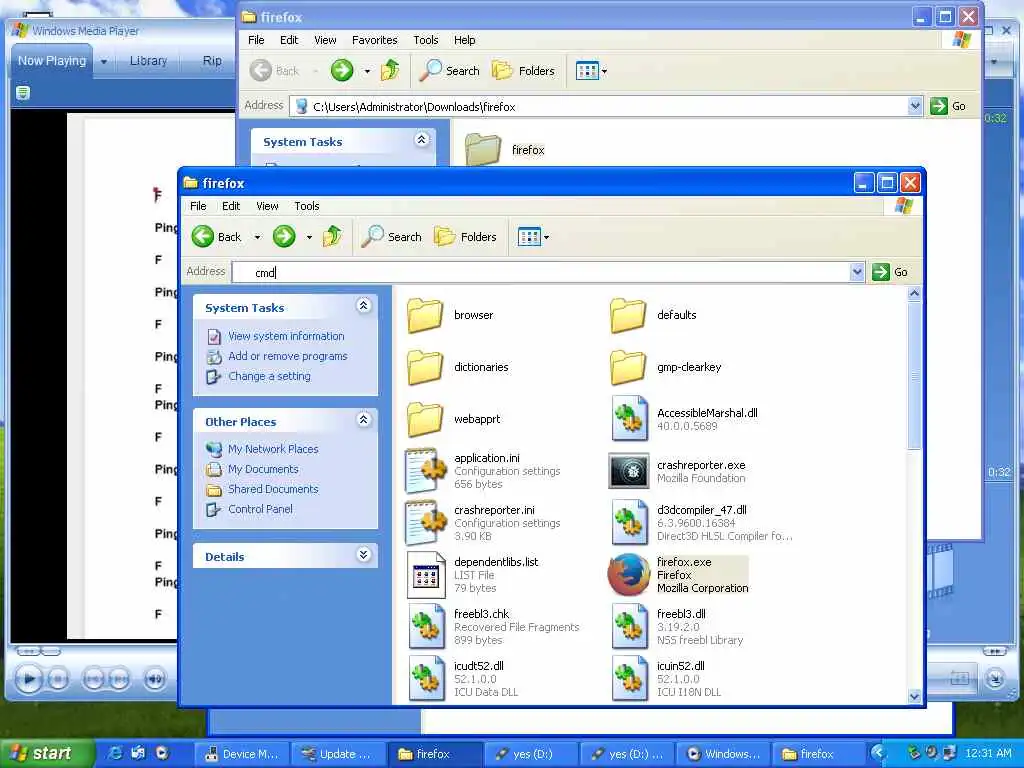Select dependentlibs.list file icon
1024x768 pixels.
(x=426, y=575)
